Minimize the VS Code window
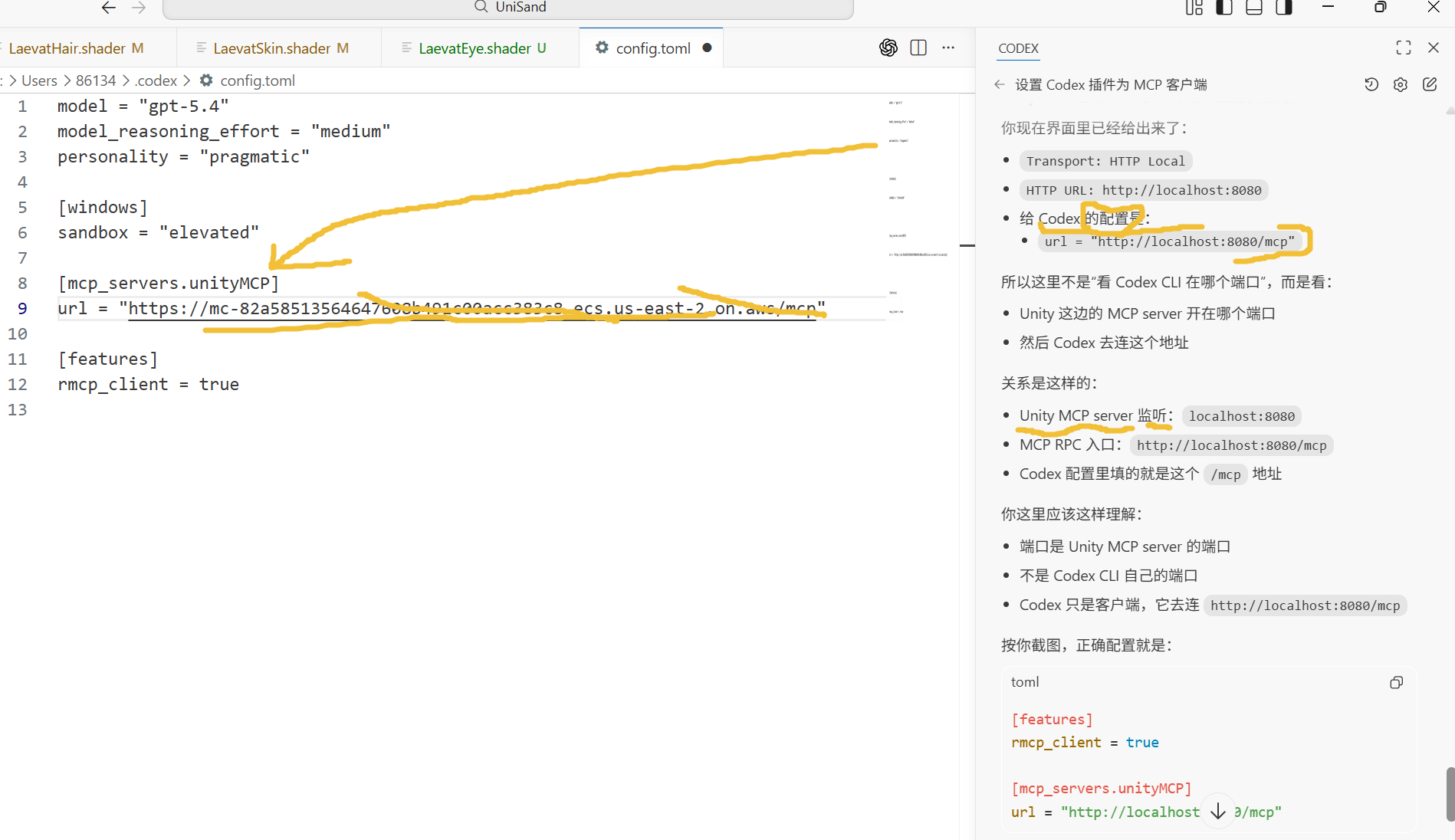 pyautogui.click(x=1329, y=7)
